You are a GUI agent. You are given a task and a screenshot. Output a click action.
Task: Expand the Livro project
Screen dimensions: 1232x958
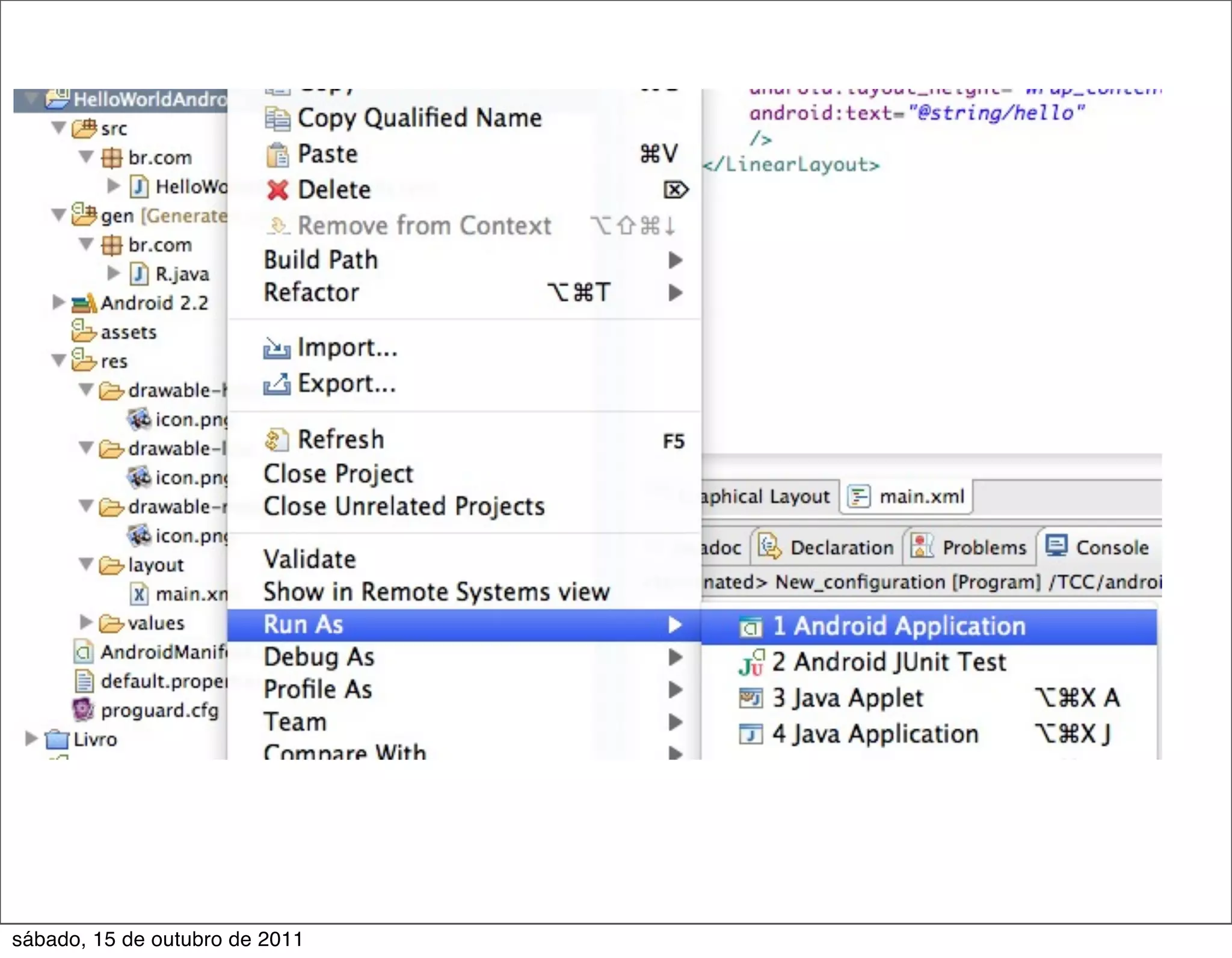31,738
